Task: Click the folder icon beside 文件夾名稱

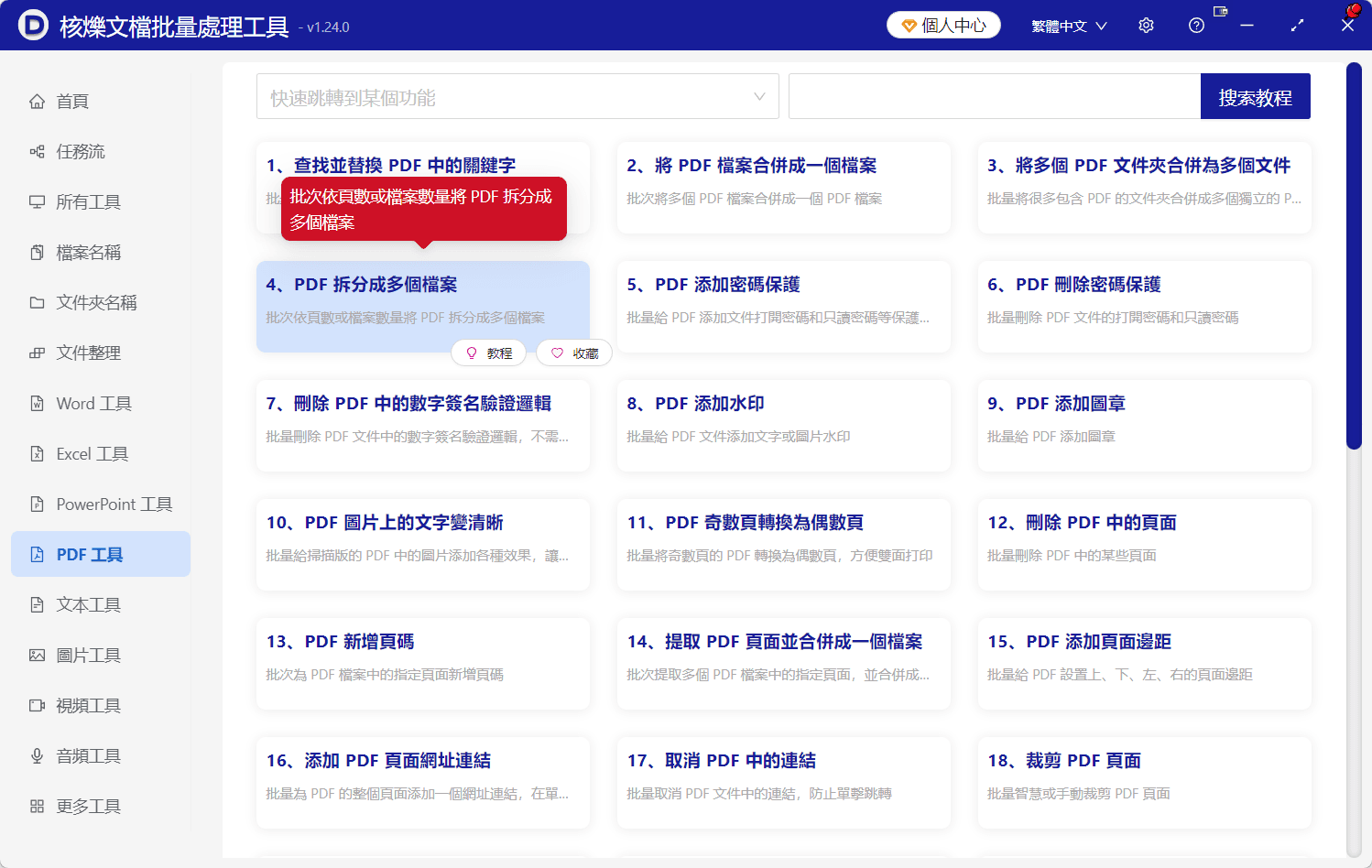Action: click(x=37, y=302)
